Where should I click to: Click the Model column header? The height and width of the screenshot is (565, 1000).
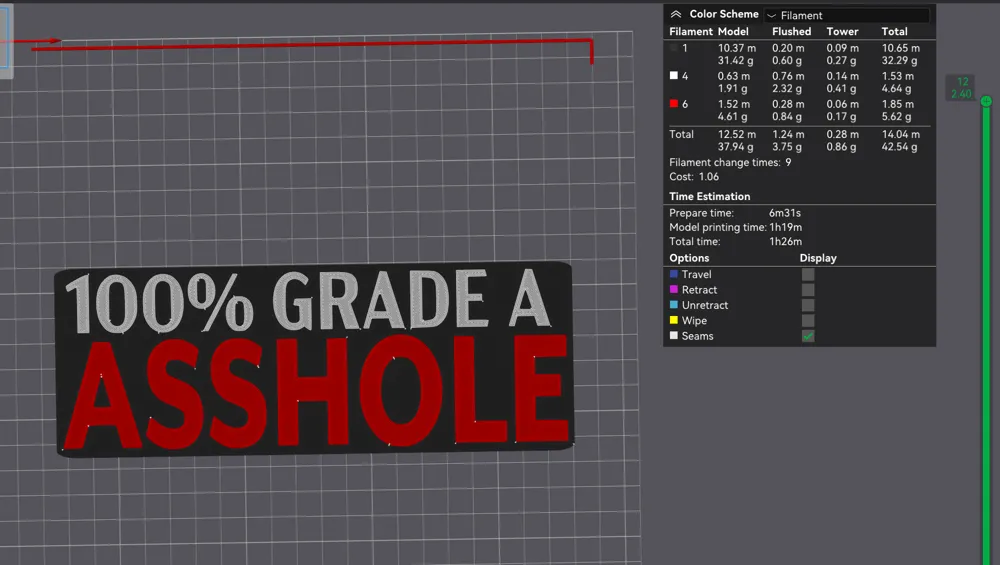tap(733, 31)
